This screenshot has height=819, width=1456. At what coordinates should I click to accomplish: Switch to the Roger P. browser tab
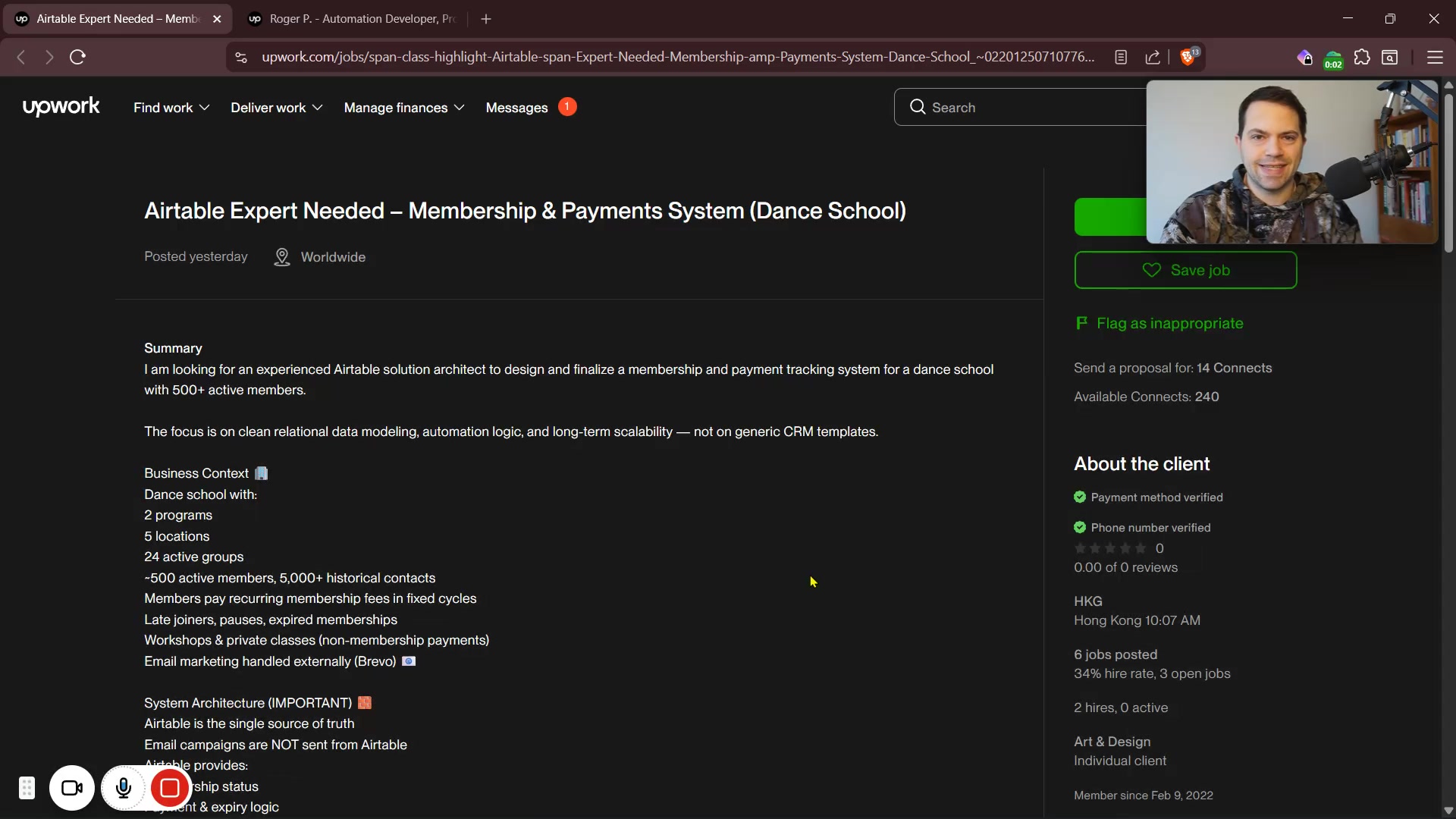coord(353,19)
